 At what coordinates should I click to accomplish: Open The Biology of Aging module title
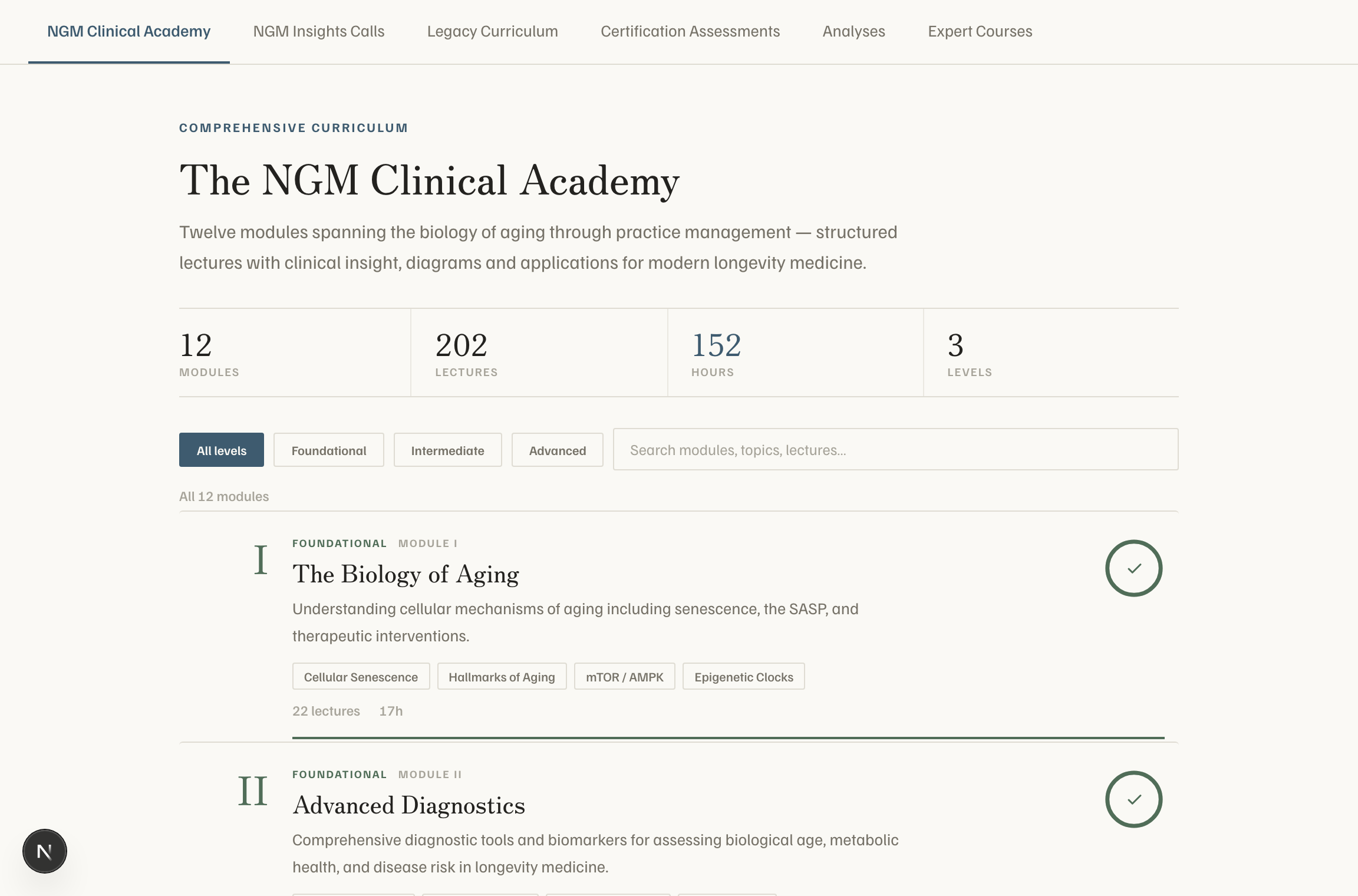point(406,574)
